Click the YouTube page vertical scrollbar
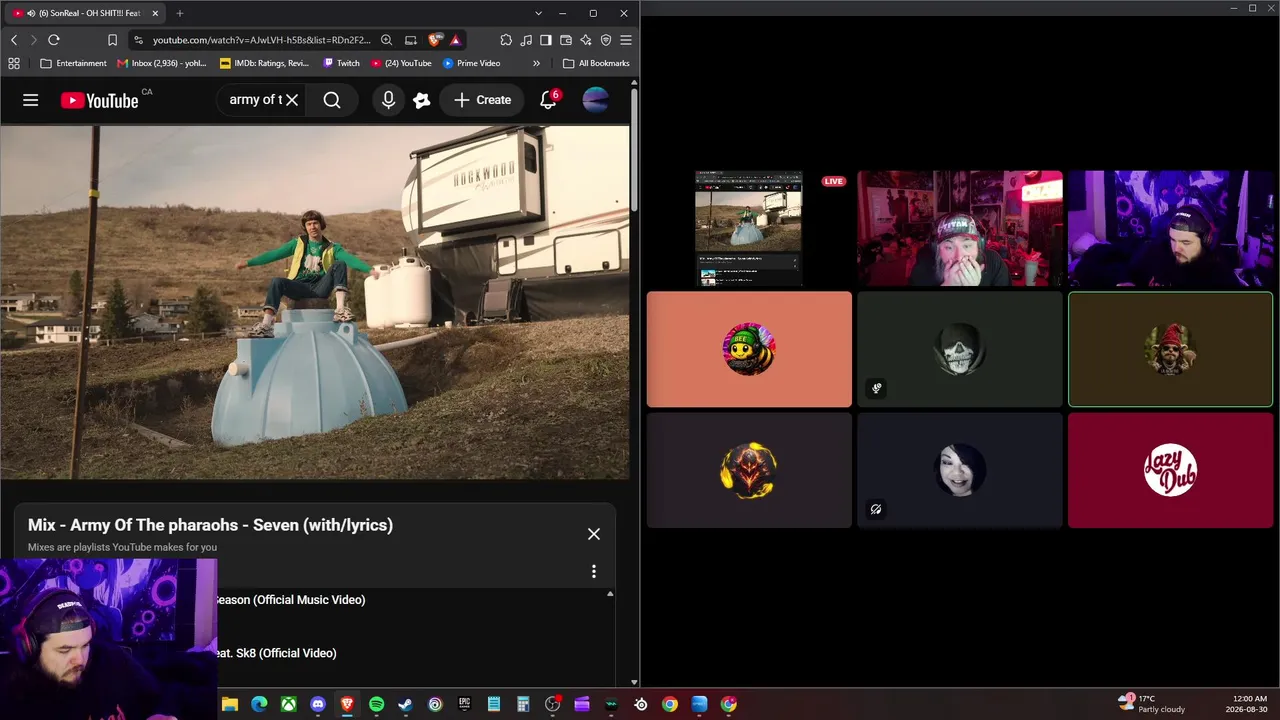 pyautogui.click(x=634, y=150)
